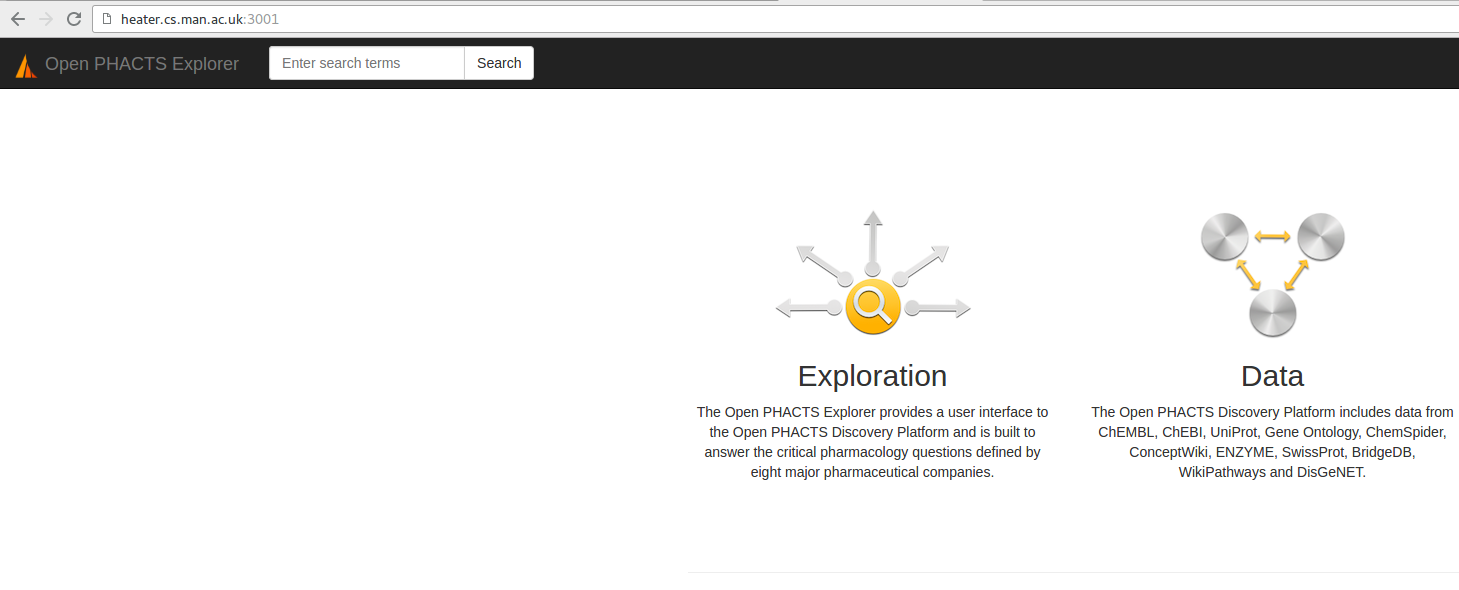
Task: Open the Open PHACTS Explorer home link
Action: tap(142, 64)
